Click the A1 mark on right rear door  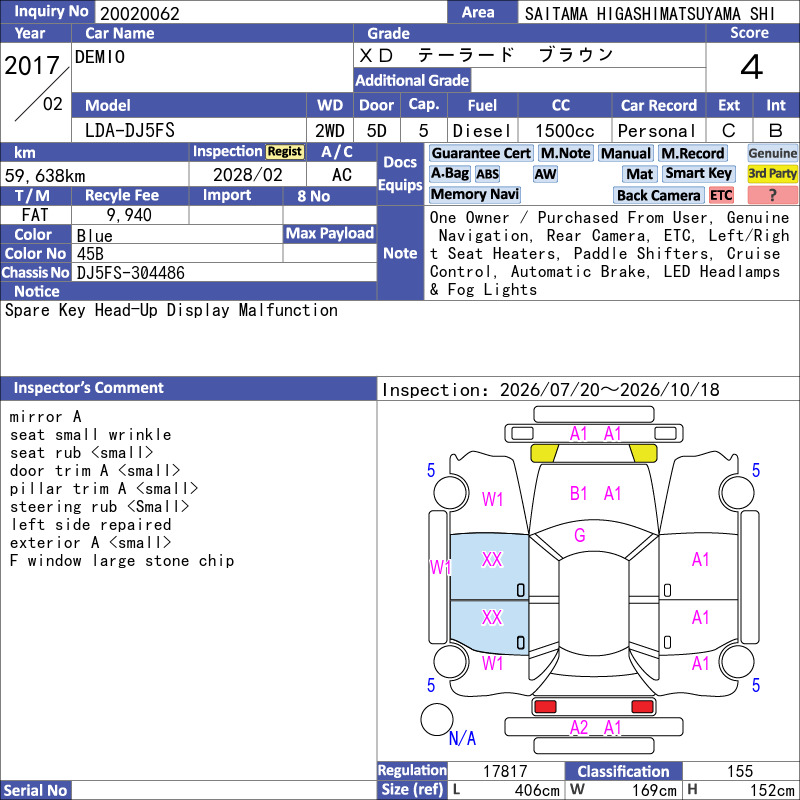click(x=701, y=617)
